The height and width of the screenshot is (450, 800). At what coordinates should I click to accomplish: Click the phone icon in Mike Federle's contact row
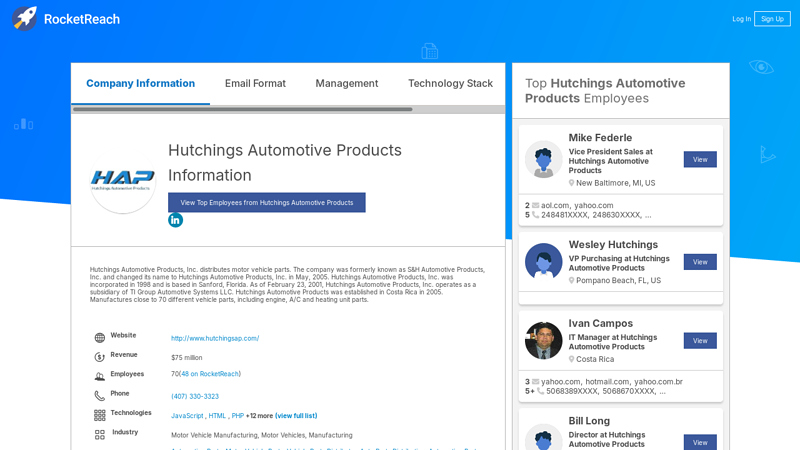[x=536, y=215]
